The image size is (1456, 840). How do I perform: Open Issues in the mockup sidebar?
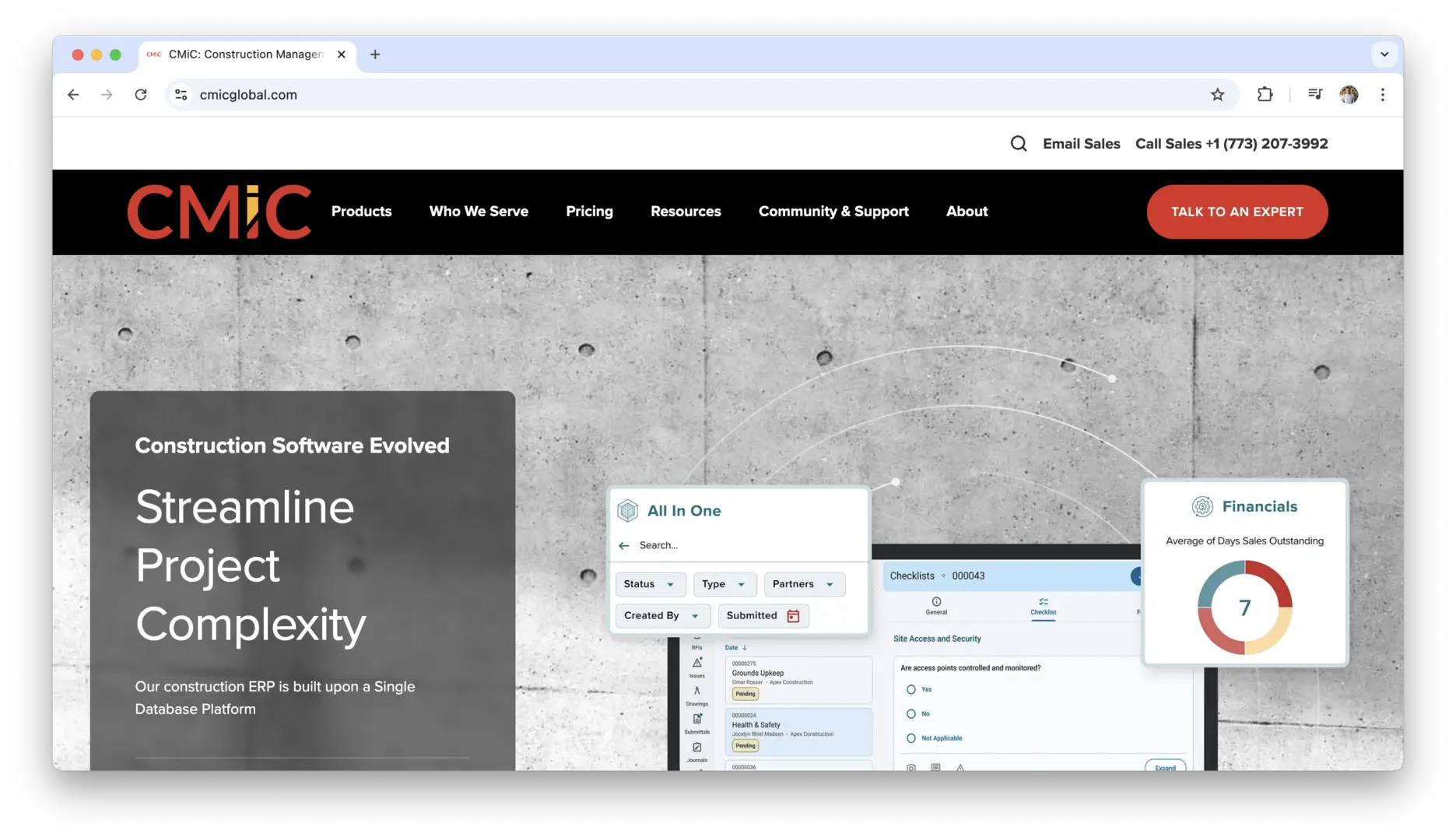tap(697, 667)
